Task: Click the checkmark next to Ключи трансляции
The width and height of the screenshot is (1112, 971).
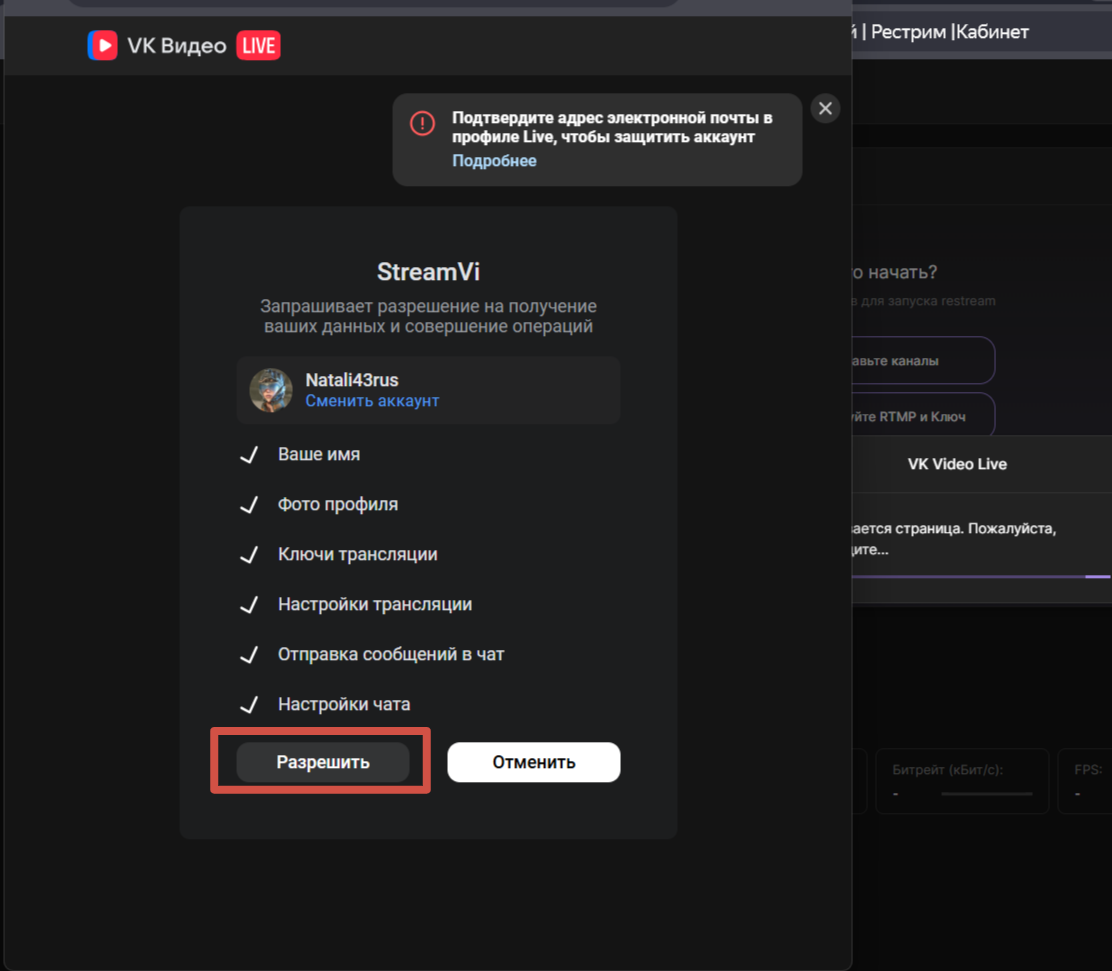Action: [x=249, y=555]
